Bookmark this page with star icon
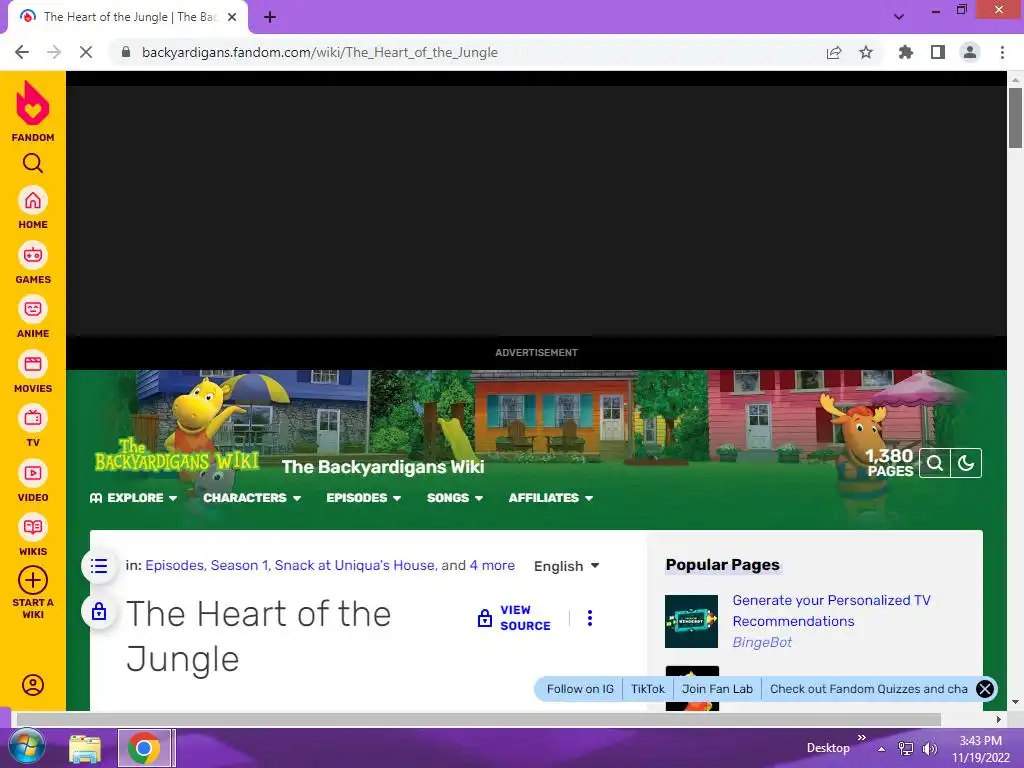The height and width of the screenshot is (768, 1024). point(866,52)
